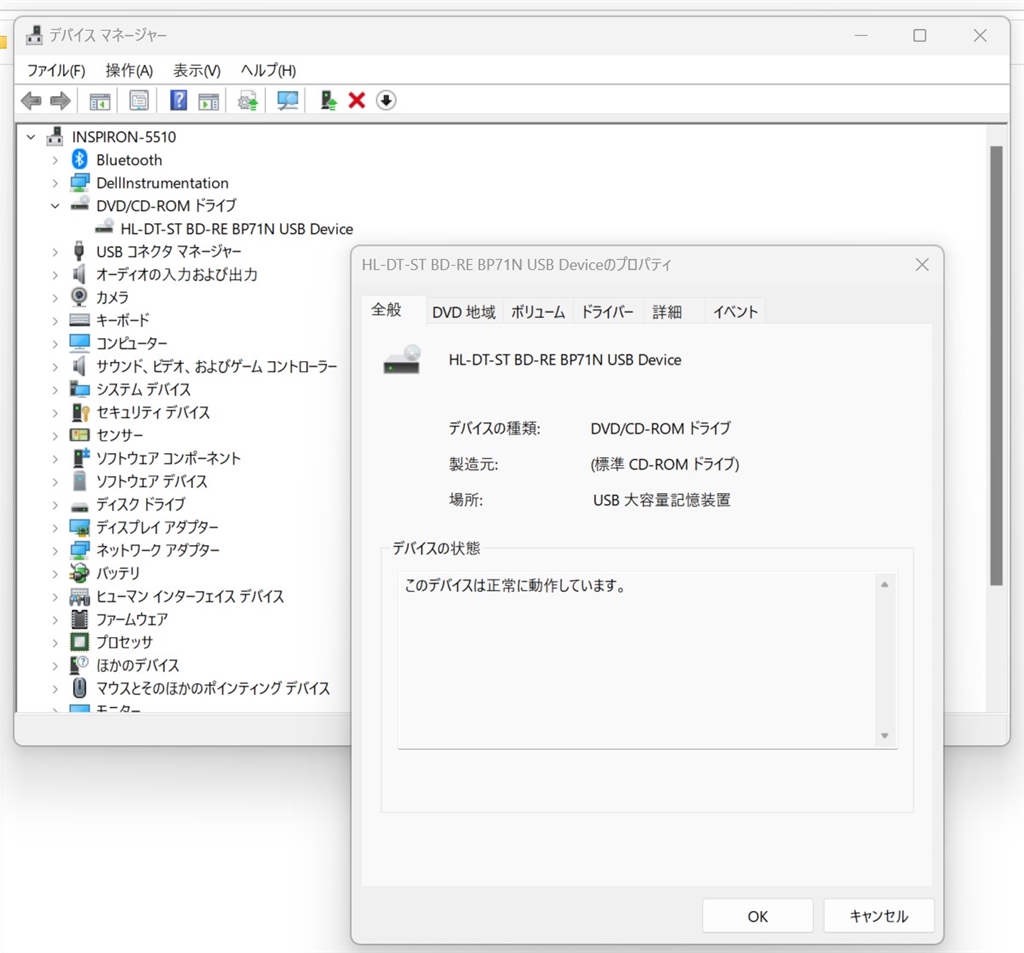Image resolution: width=1024 pixels, height=953 pixels.
Task: Click the Device Manager tree vertical scrollbar
Action: 996,366
